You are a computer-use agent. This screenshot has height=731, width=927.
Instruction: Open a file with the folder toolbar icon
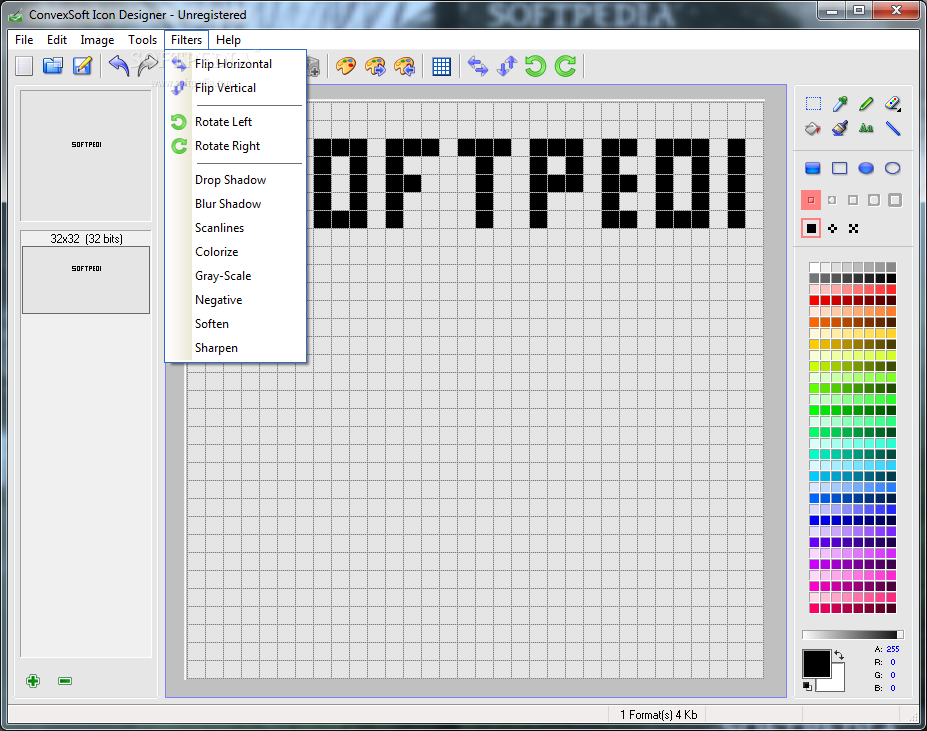click(53, 66)
